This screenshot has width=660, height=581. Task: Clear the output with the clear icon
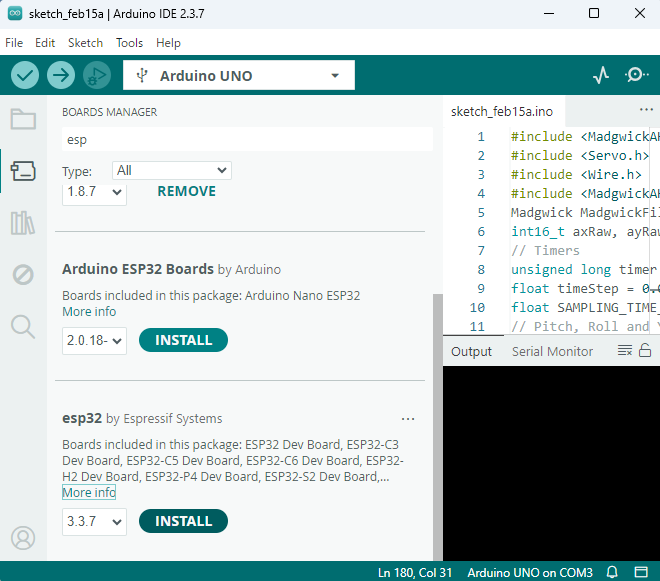point(625,351)
